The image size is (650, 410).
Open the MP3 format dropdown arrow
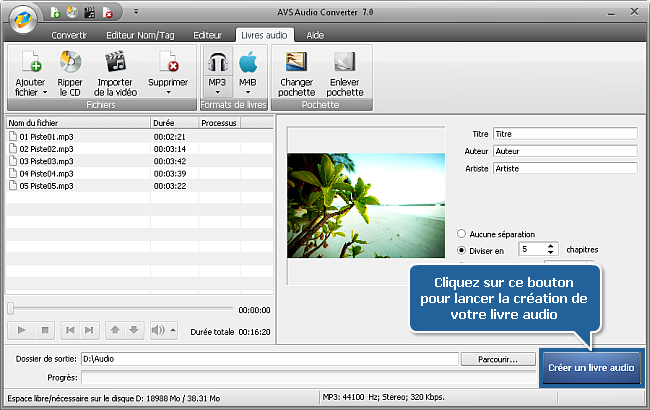click(x=217, y=92)
